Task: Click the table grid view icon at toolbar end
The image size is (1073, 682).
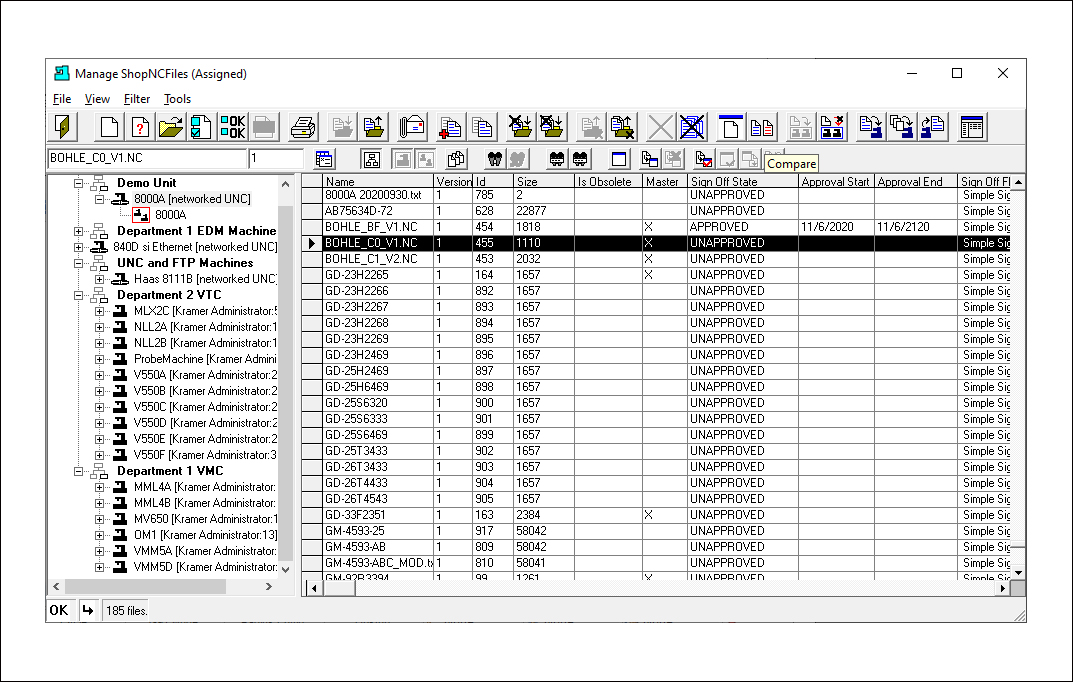Action: pos(972,127)
